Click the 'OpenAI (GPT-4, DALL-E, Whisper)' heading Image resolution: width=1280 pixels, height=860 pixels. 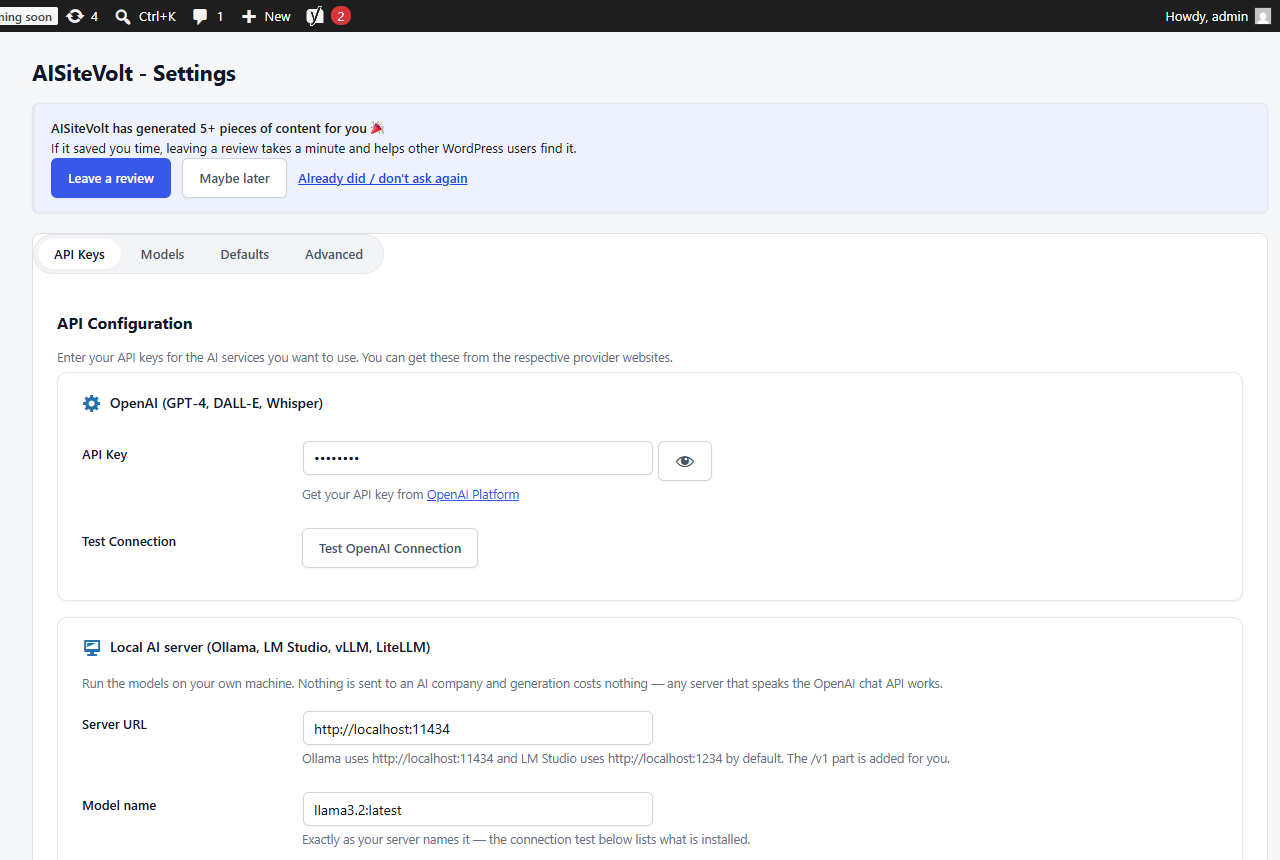click(216, 403)
